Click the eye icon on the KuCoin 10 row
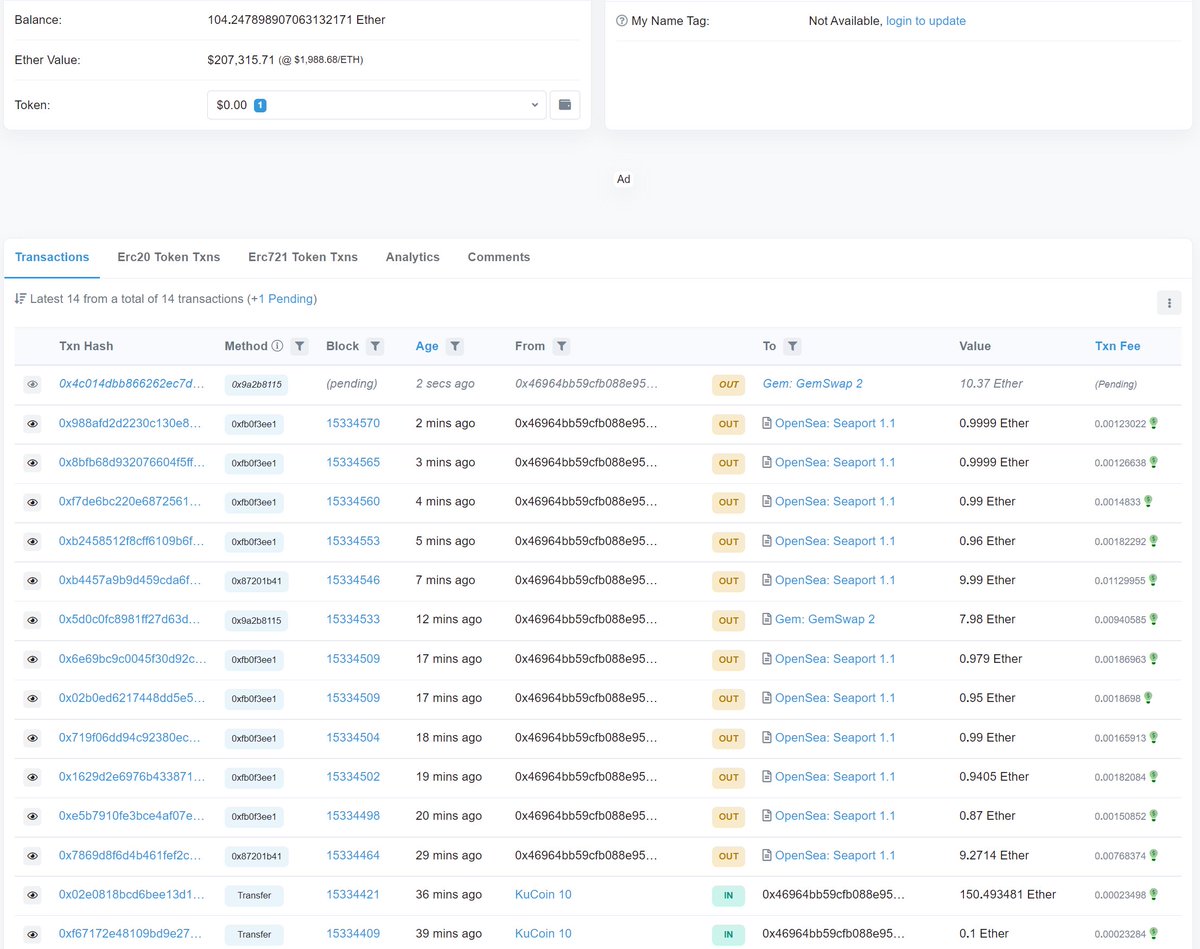This screenshot has height=949, width=1200. [x=31, y=895]
